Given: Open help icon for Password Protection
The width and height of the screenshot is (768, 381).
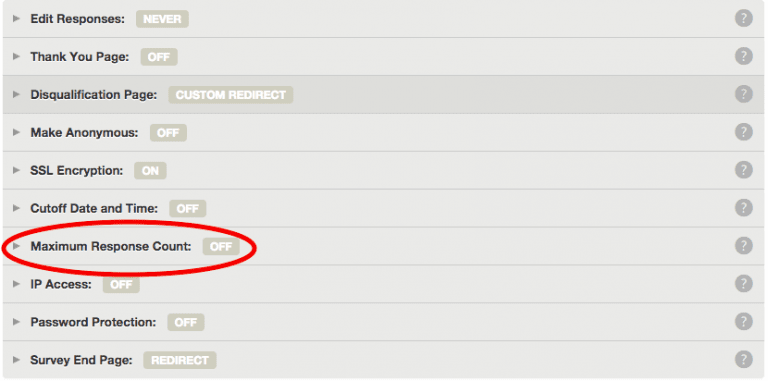Looking at the screenshot, I should (x=744, y=321).
